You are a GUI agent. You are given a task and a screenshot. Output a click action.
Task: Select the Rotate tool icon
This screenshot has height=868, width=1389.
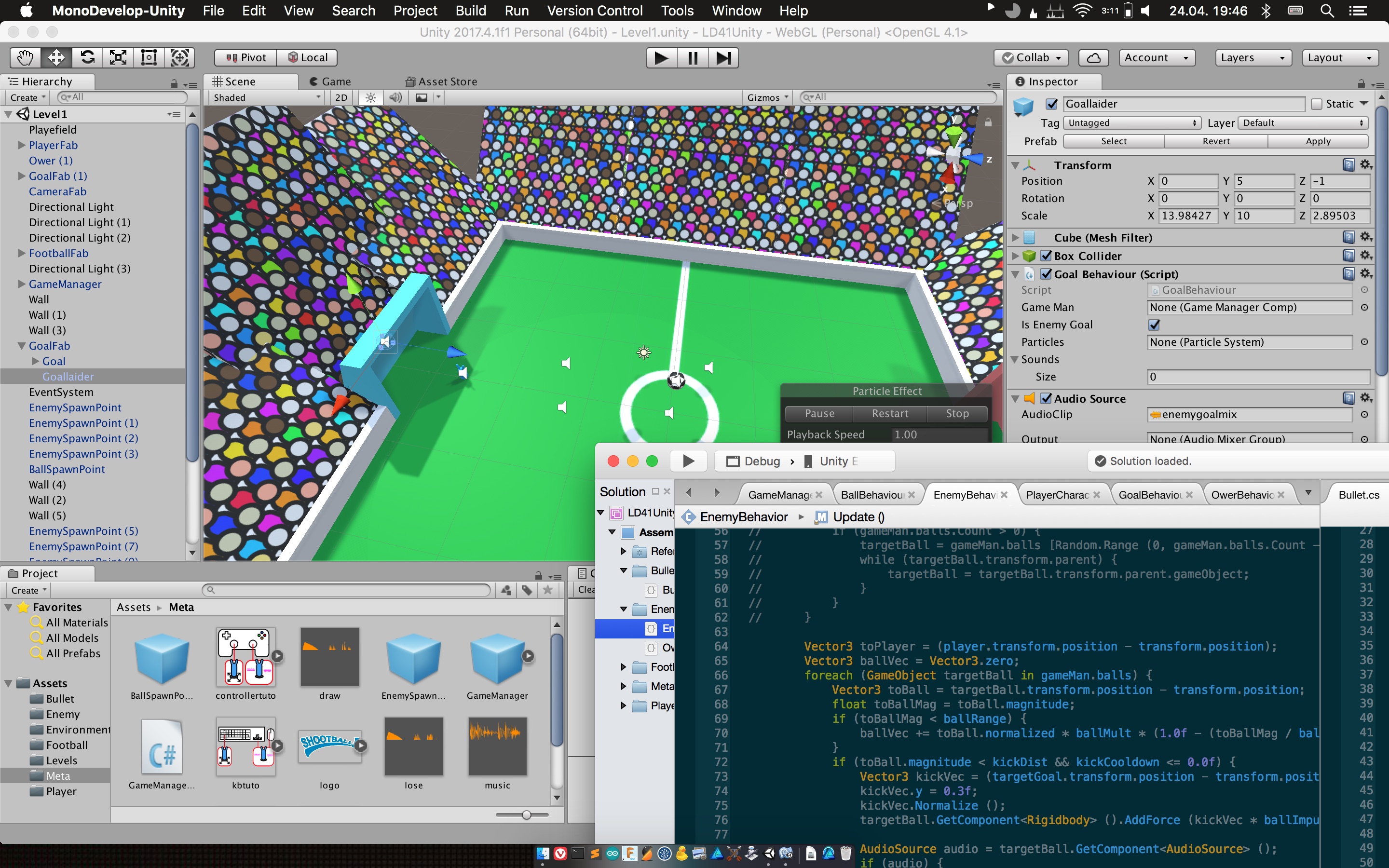(87, 57)
